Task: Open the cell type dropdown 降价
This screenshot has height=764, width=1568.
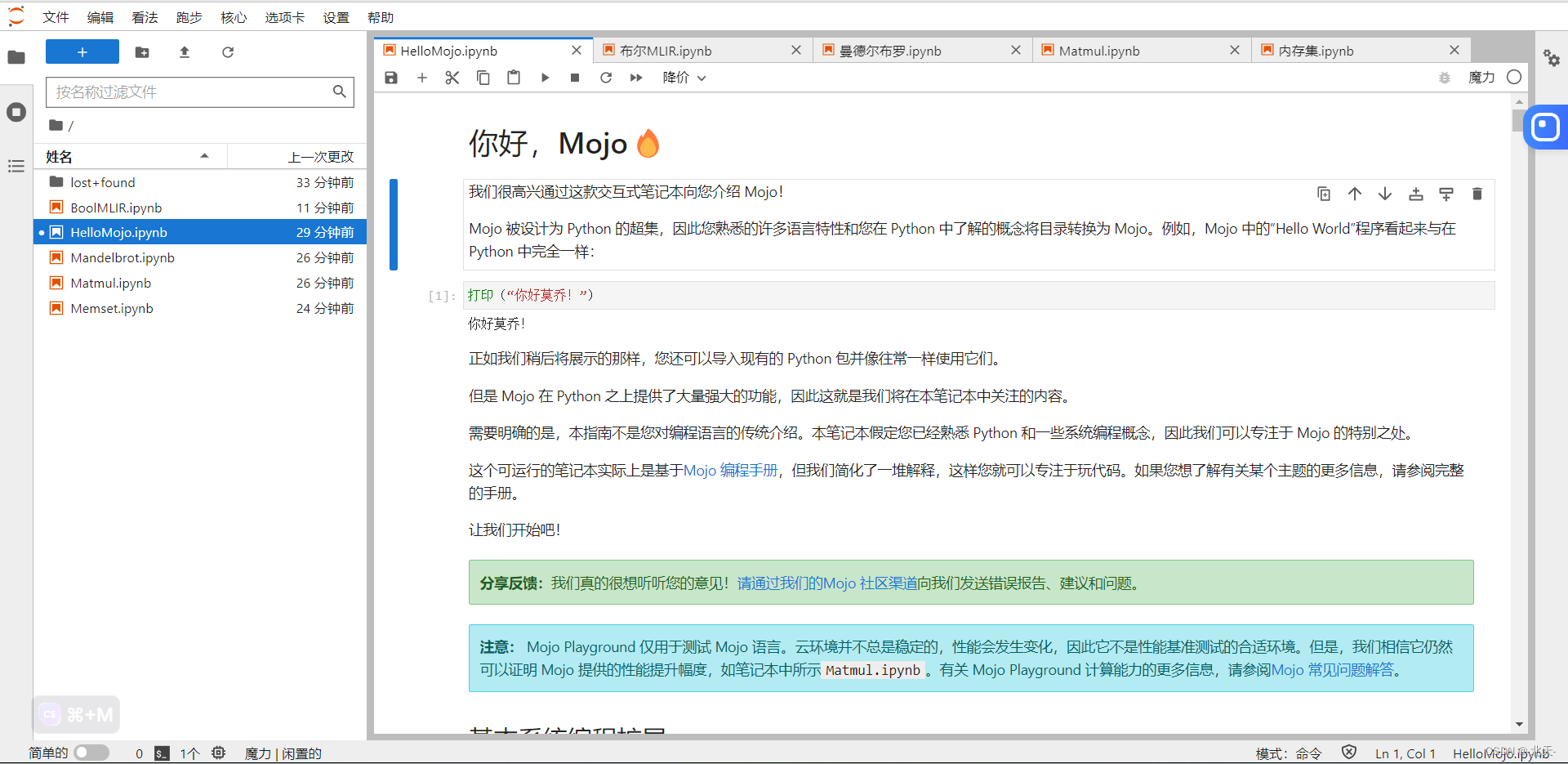Action: coord(684,78)
